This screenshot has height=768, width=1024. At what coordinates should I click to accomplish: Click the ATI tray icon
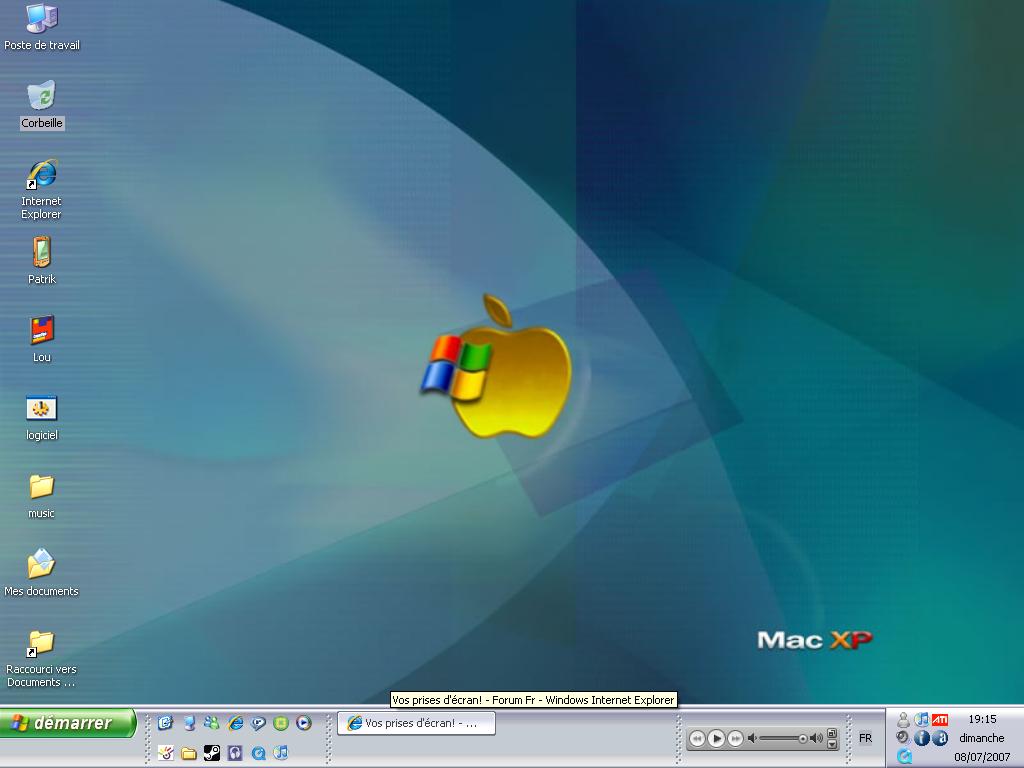940,720
